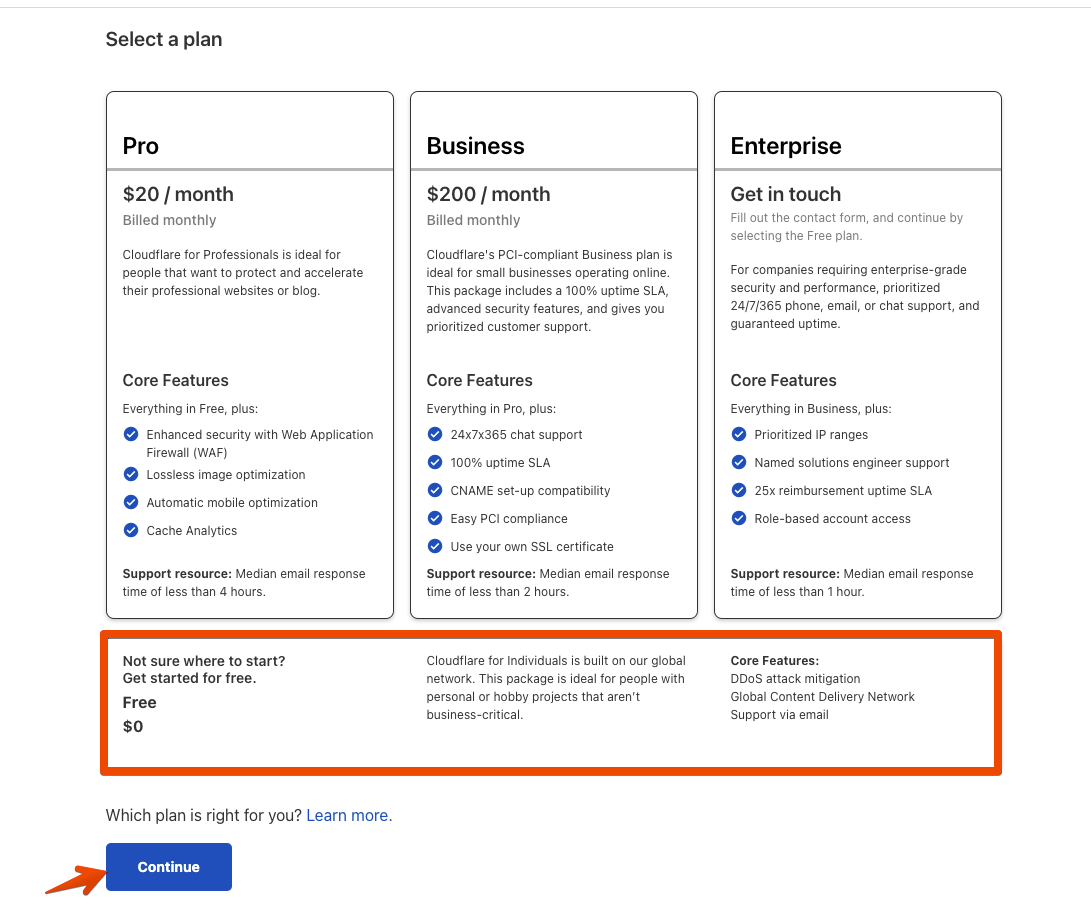
Task: Click checkmark beside 100% uptime SLA
Action: pos(435,462)
